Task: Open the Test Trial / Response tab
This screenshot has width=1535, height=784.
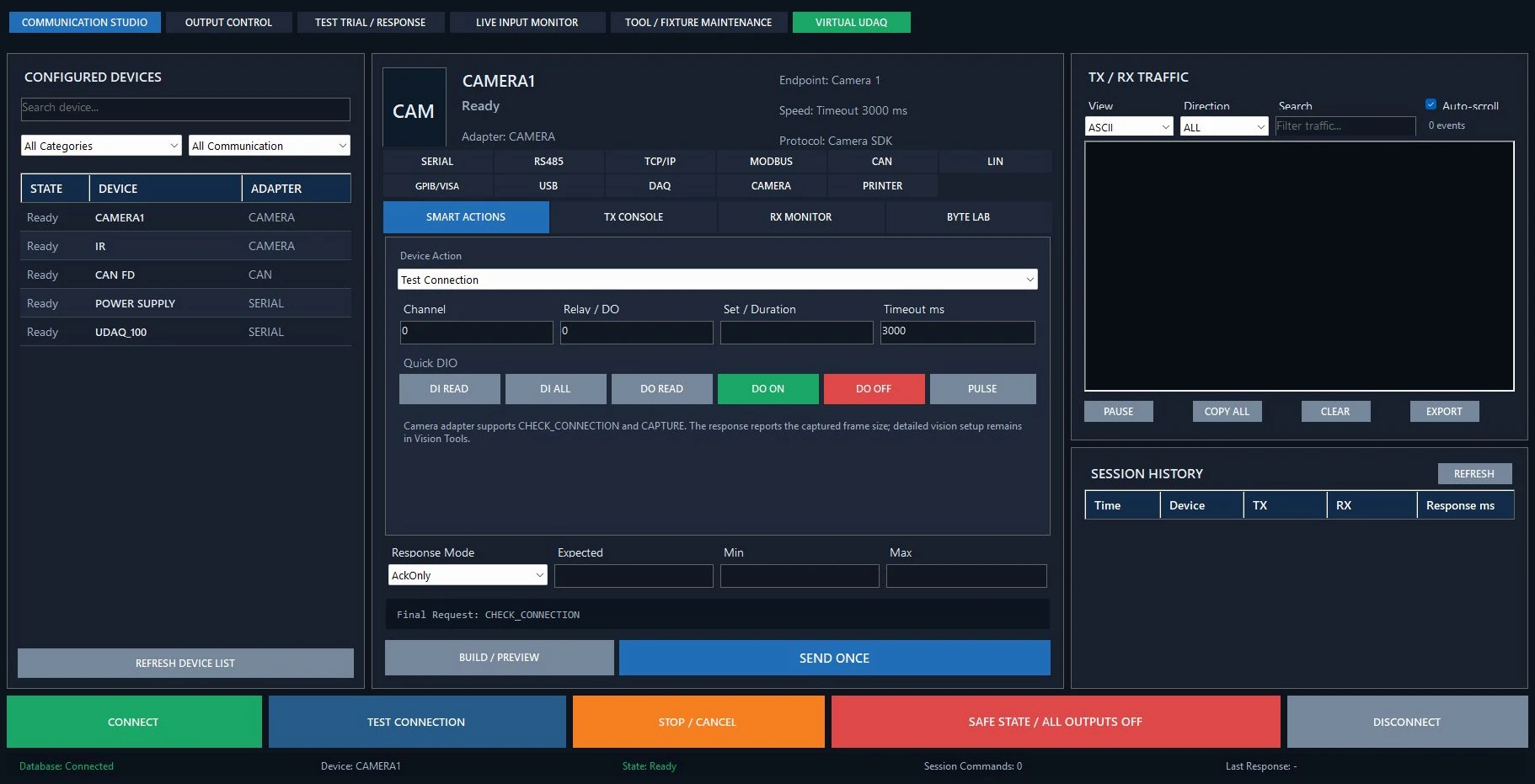Action: click(370, 22)
